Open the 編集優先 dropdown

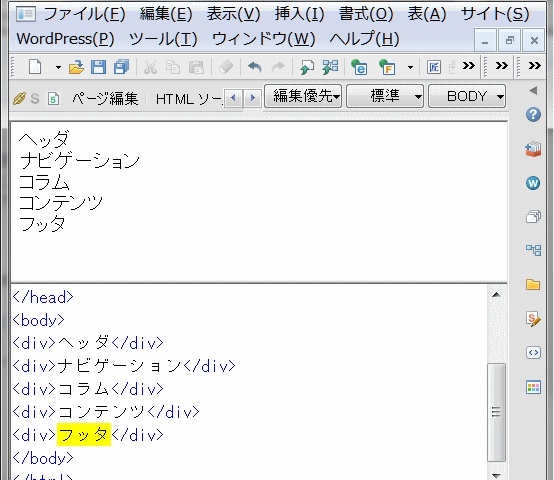pos(303,96)
